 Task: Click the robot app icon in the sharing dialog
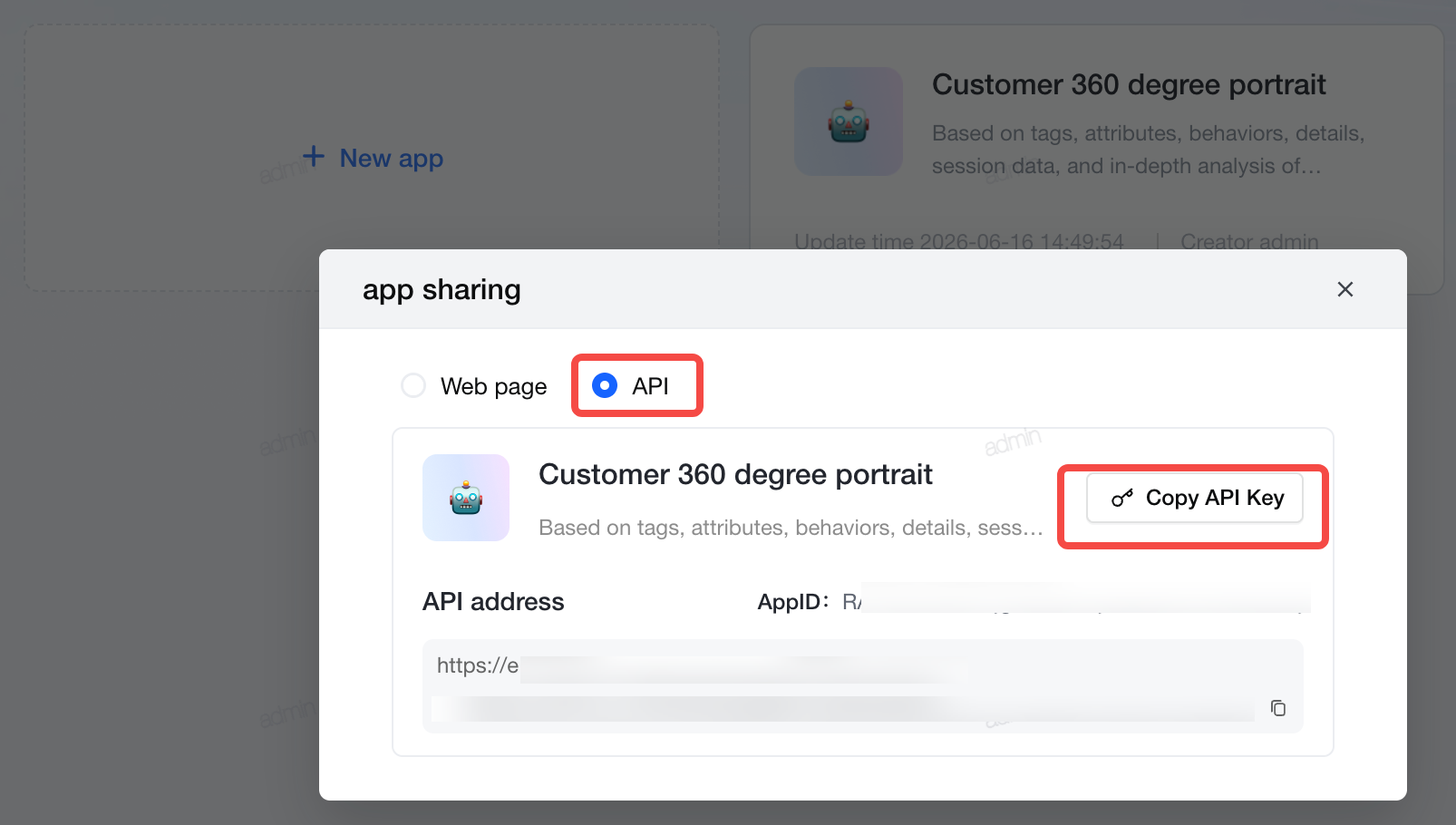pos(466,498)
